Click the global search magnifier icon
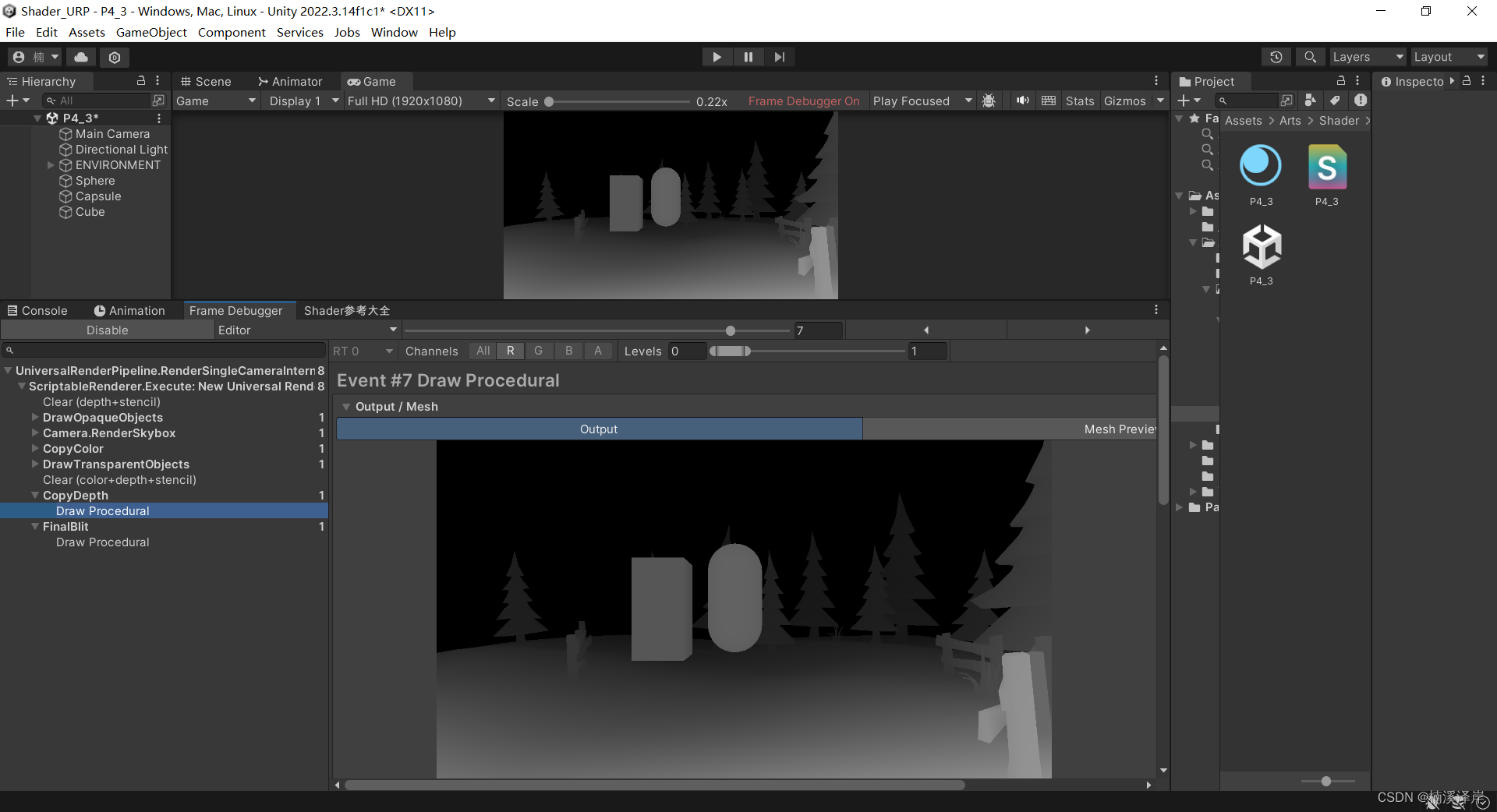Image resolution: width=1497 pixels, height=812 pixels. coord(1310,57)
